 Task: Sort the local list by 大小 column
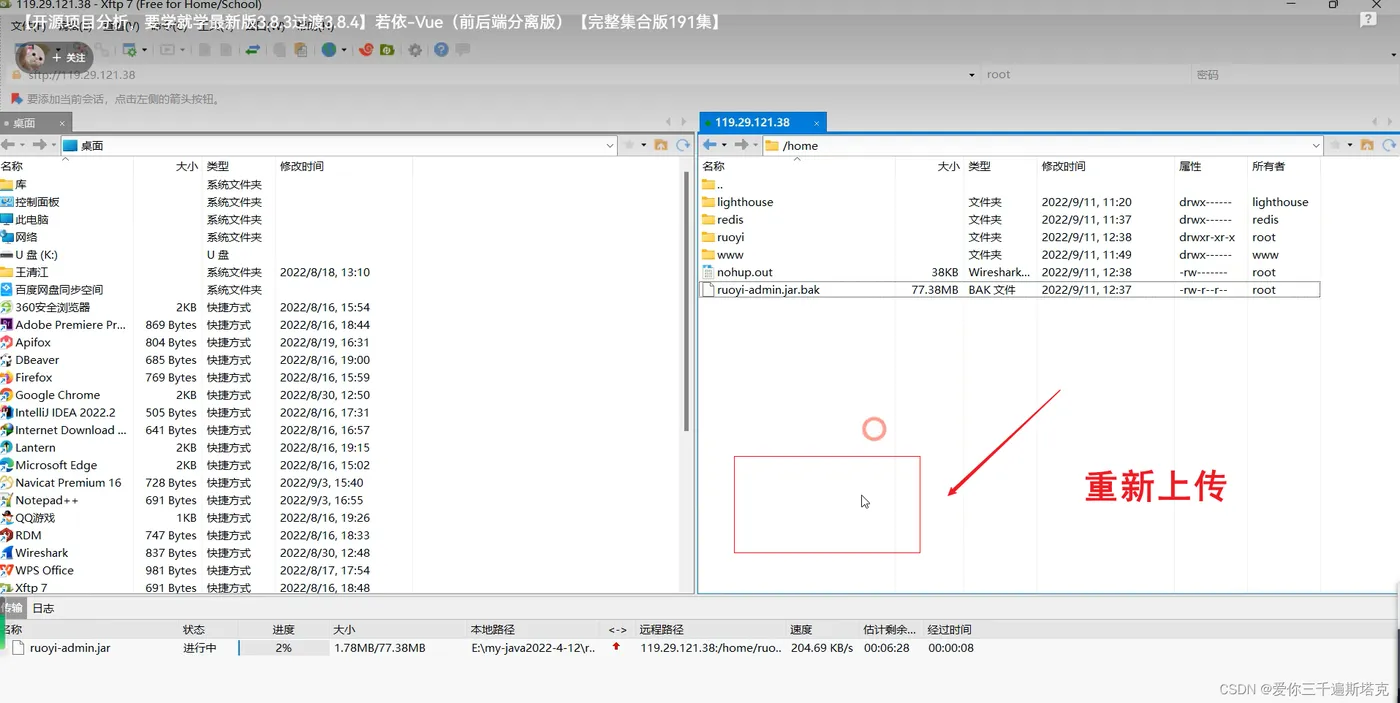click(x=167, y=166)
